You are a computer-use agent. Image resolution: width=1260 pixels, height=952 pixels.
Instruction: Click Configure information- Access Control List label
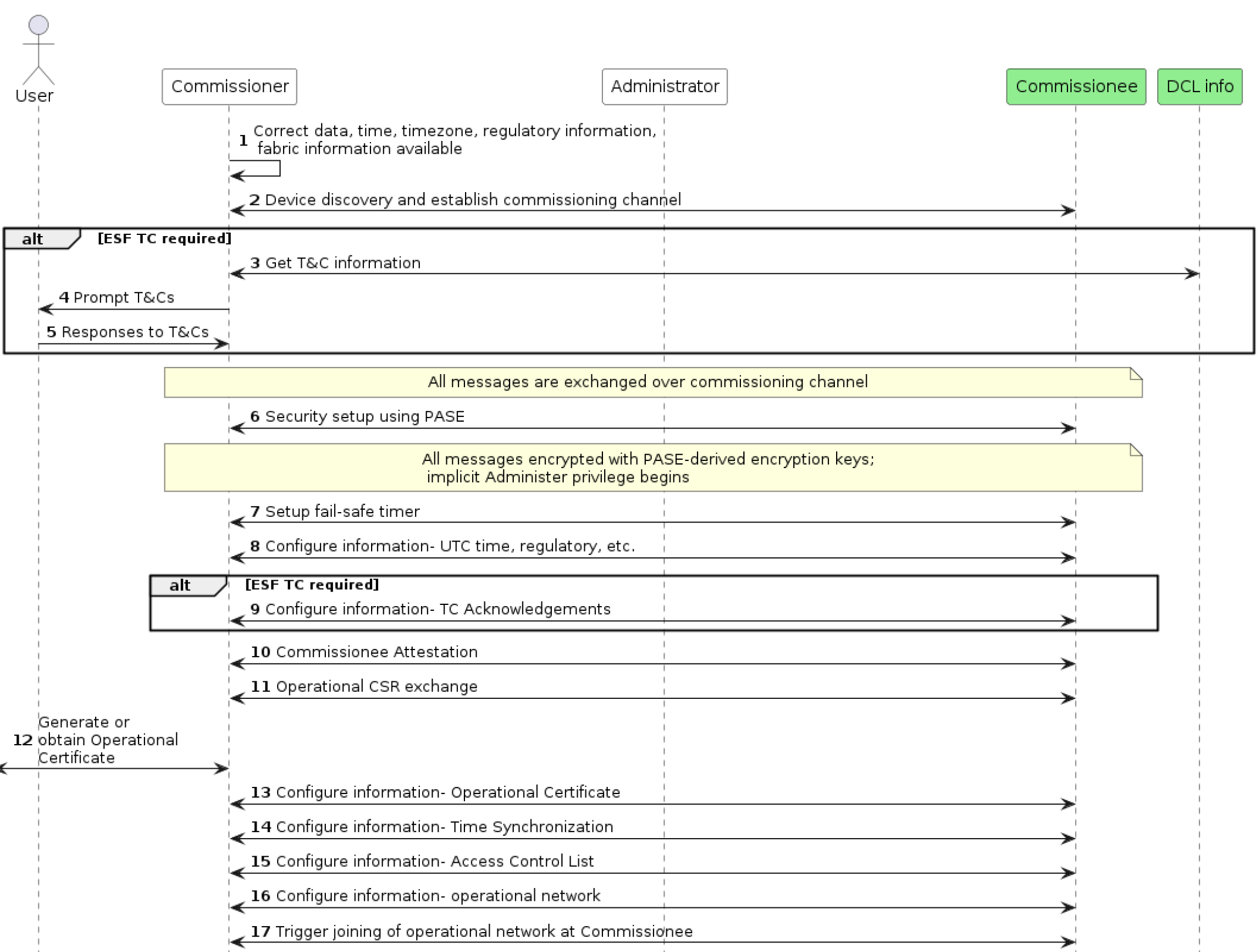click(x=434, y=862)
